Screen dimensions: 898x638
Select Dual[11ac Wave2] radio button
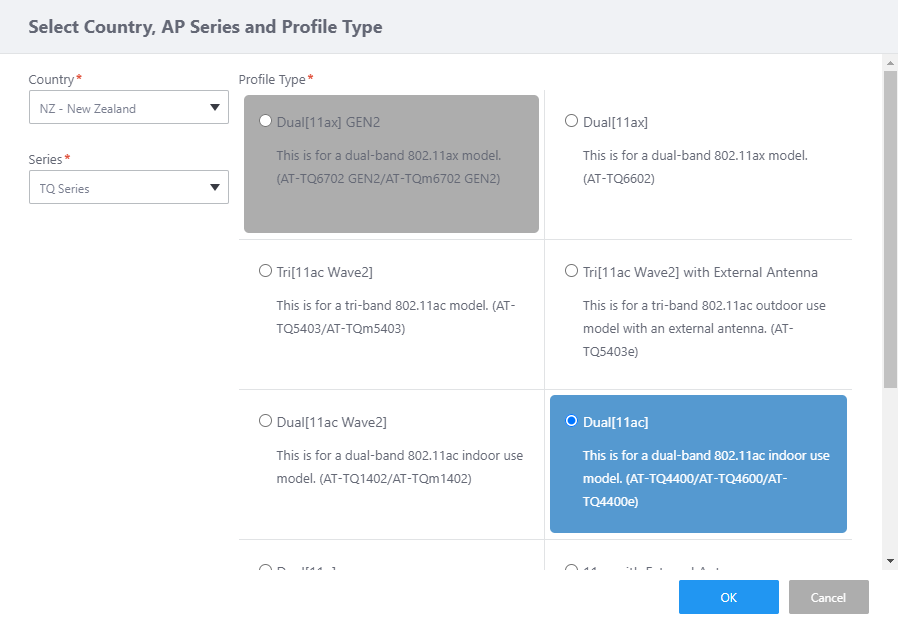click(x=265, y=421)
